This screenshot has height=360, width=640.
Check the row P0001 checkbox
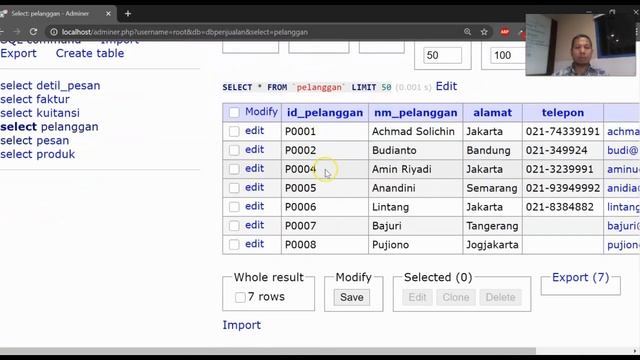click(234, 131)
